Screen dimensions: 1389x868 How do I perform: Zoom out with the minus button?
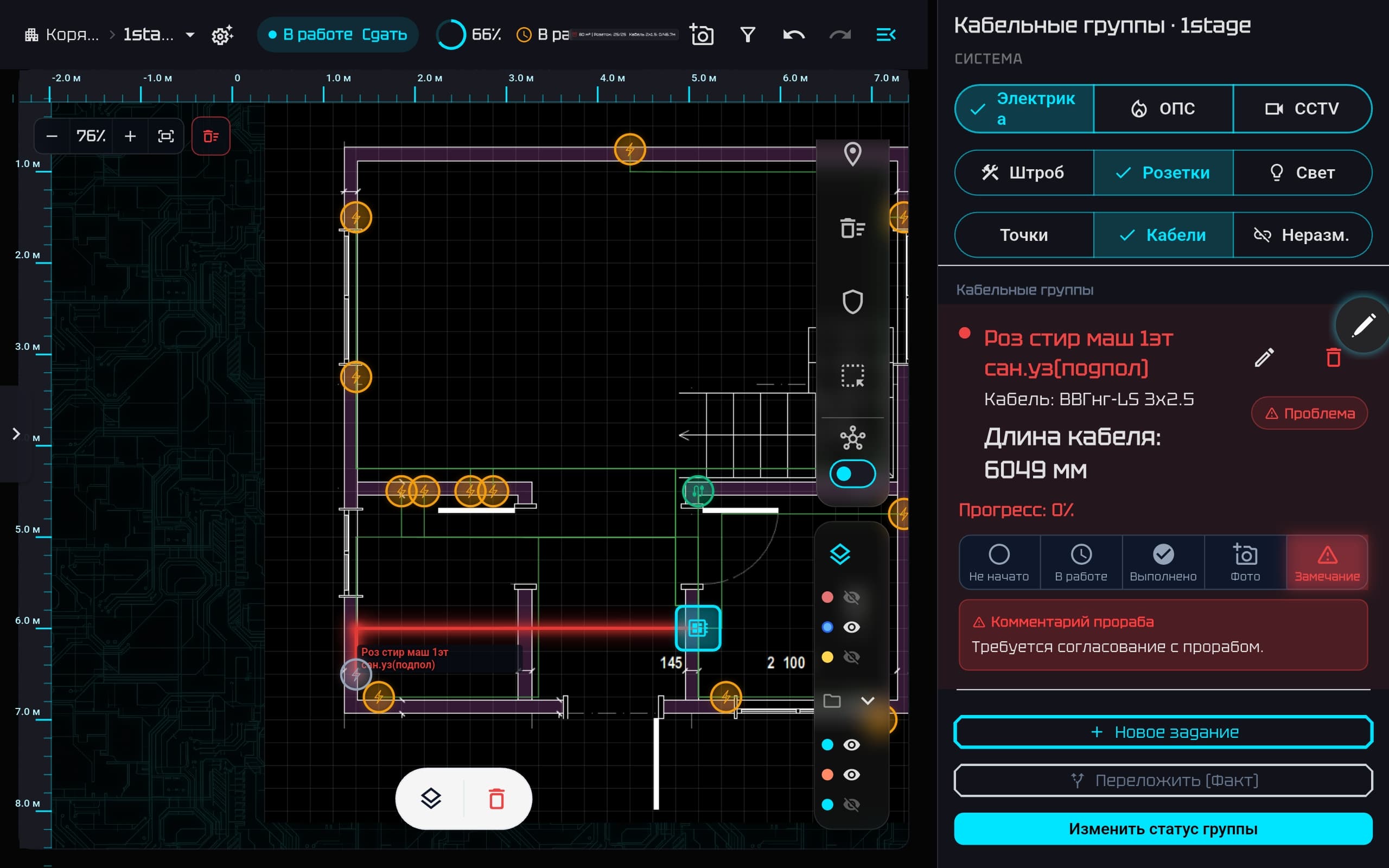pyautogui.click(x=52, y=136)
